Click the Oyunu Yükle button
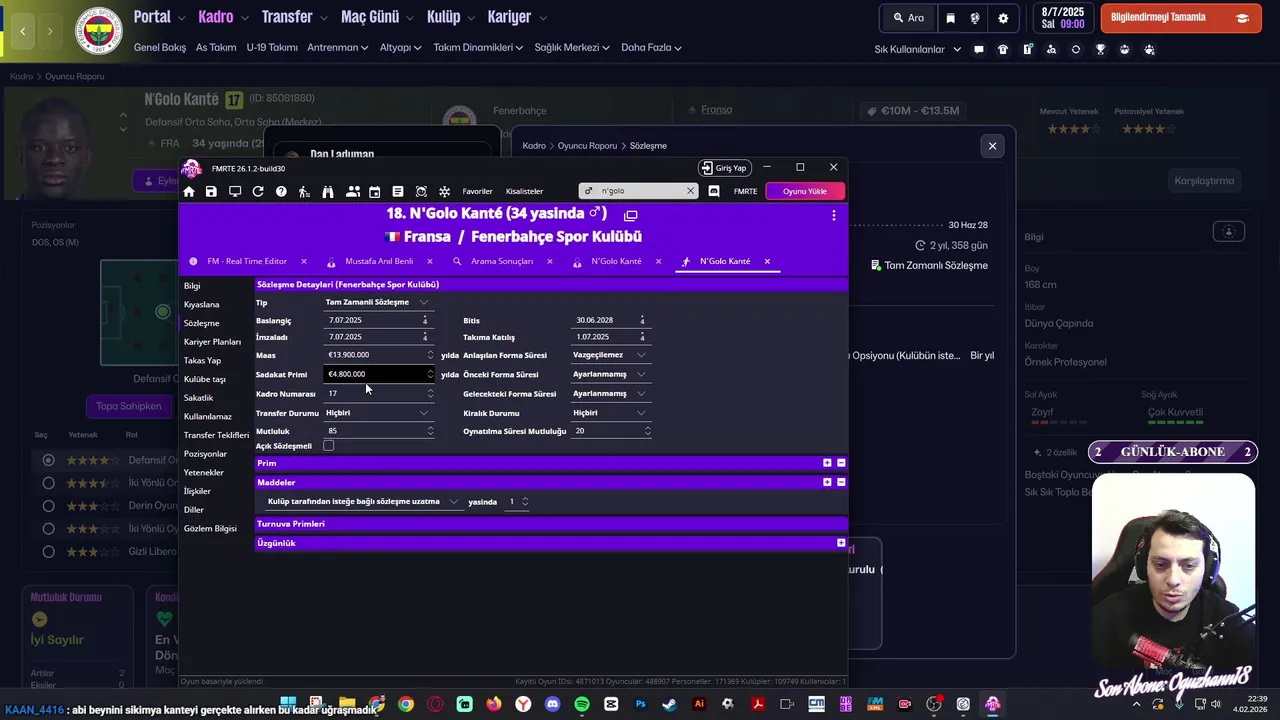The width and height of the screenshot is (1280, 720). click(805, 191)
